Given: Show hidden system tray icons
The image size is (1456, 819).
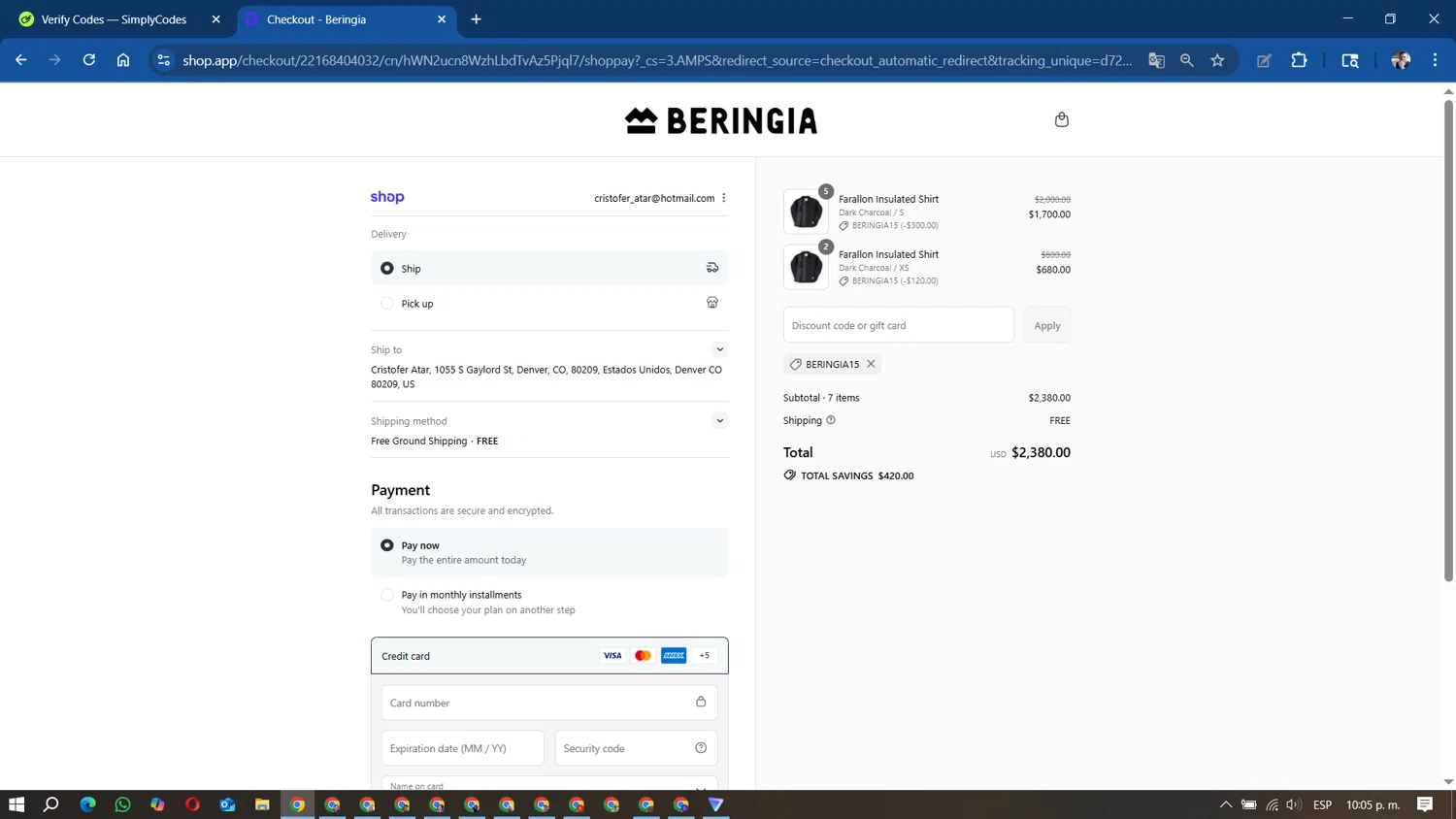Looking at the screenshot, I should click(1226, 804).
